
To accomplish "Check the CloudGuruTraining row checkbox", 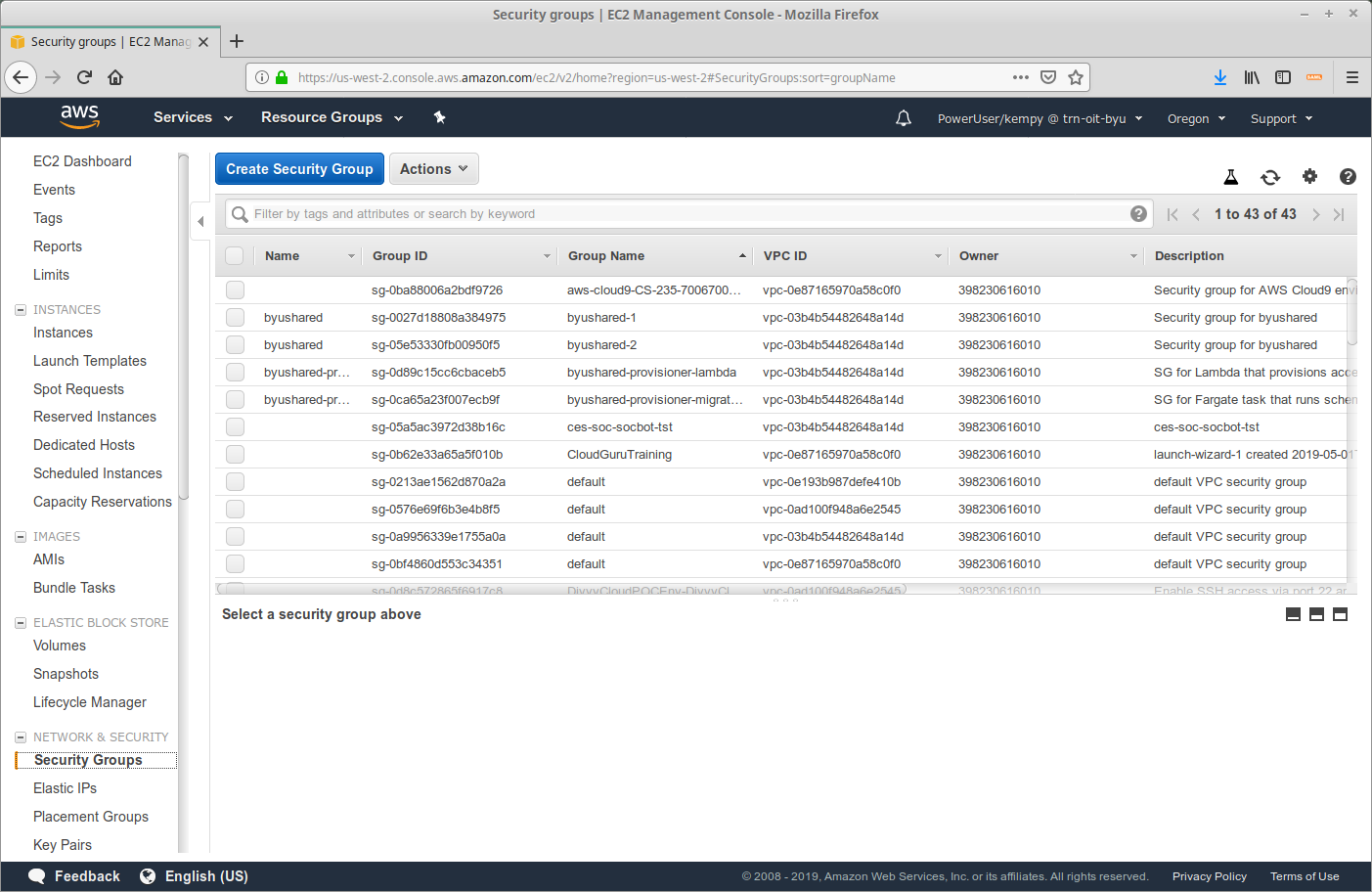I will [x=235, y=455].
